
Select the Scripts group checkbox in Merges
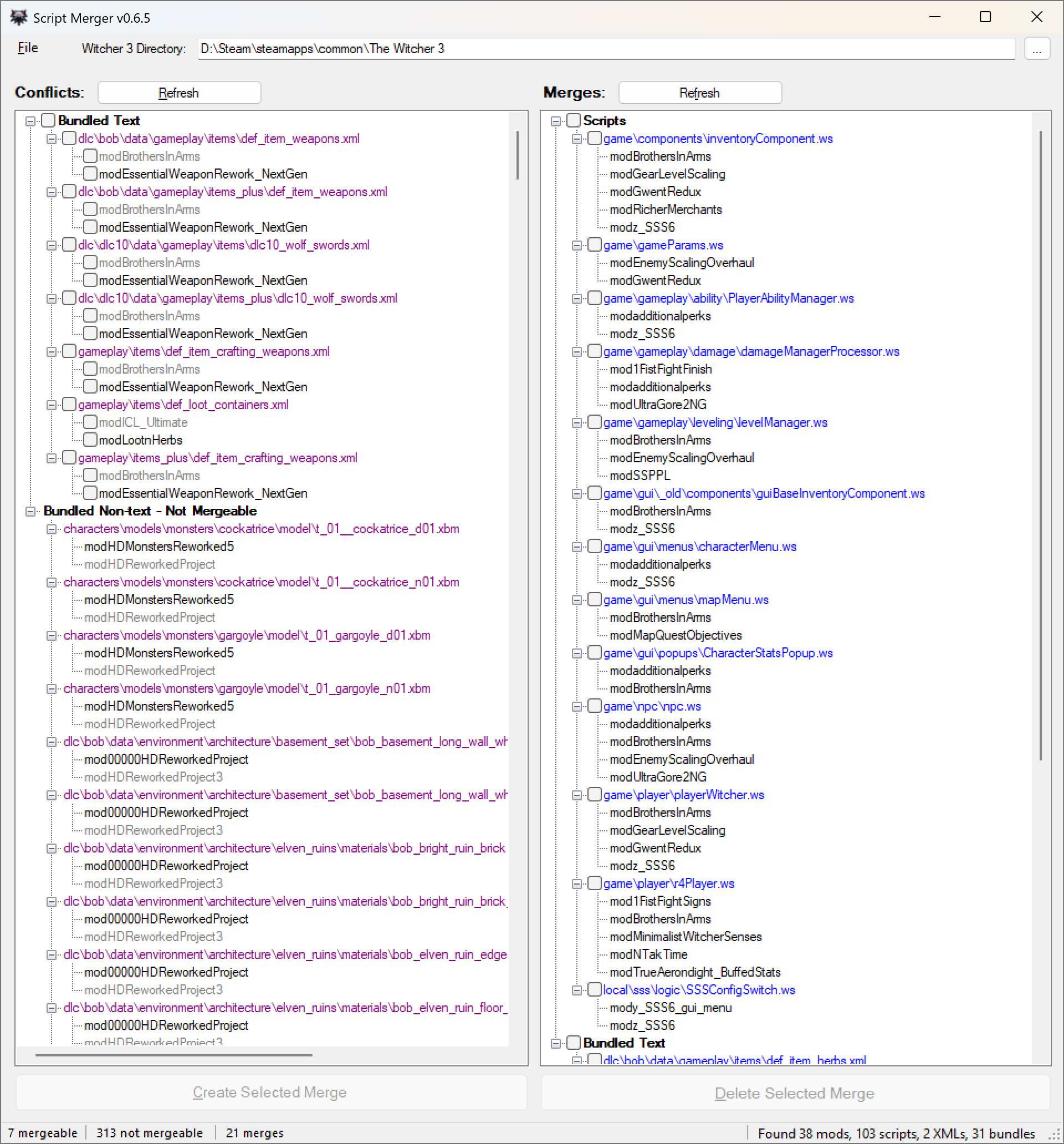[x=573, y=120]
